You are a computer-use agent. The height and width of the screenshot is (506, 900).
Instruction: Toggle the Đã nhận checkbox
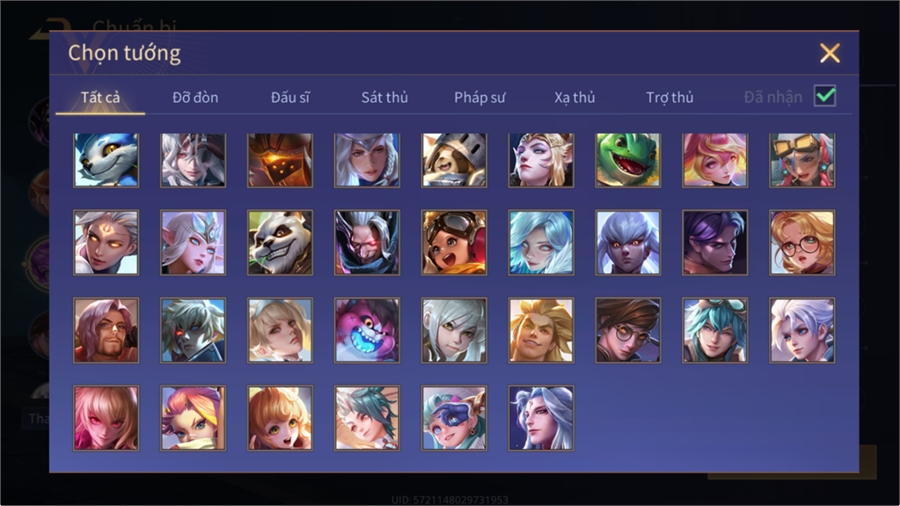(x=825, y=96)
